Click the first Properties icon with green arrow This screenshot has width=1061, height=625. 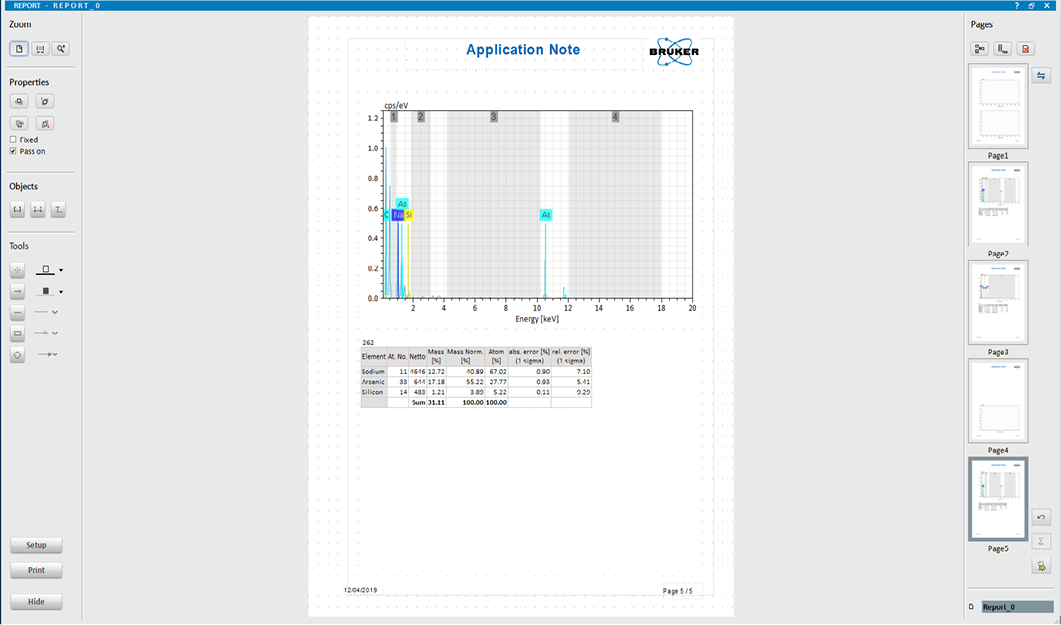19,101
